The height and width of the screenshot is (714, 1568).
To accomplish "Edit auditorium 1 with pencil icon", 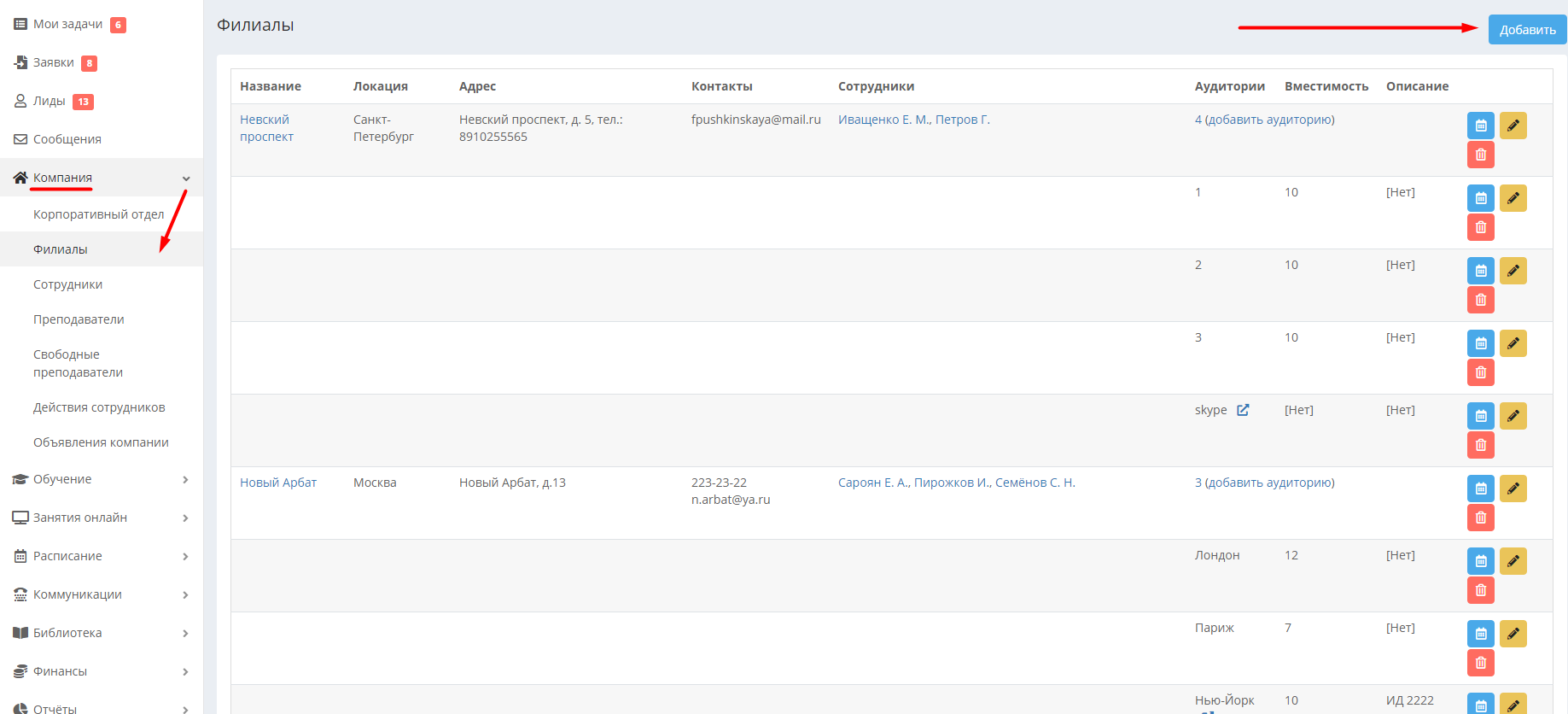I will tap(1513, 198).
